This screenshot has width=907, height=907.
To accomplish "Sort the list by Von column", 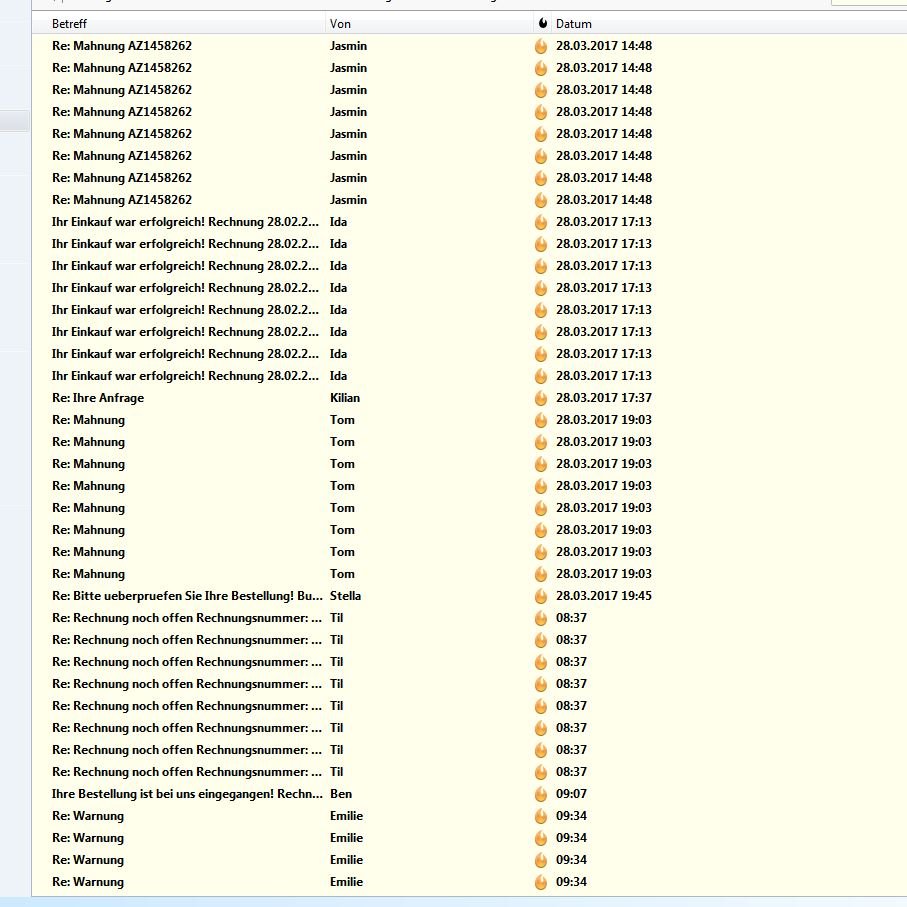I will point(429,24).
